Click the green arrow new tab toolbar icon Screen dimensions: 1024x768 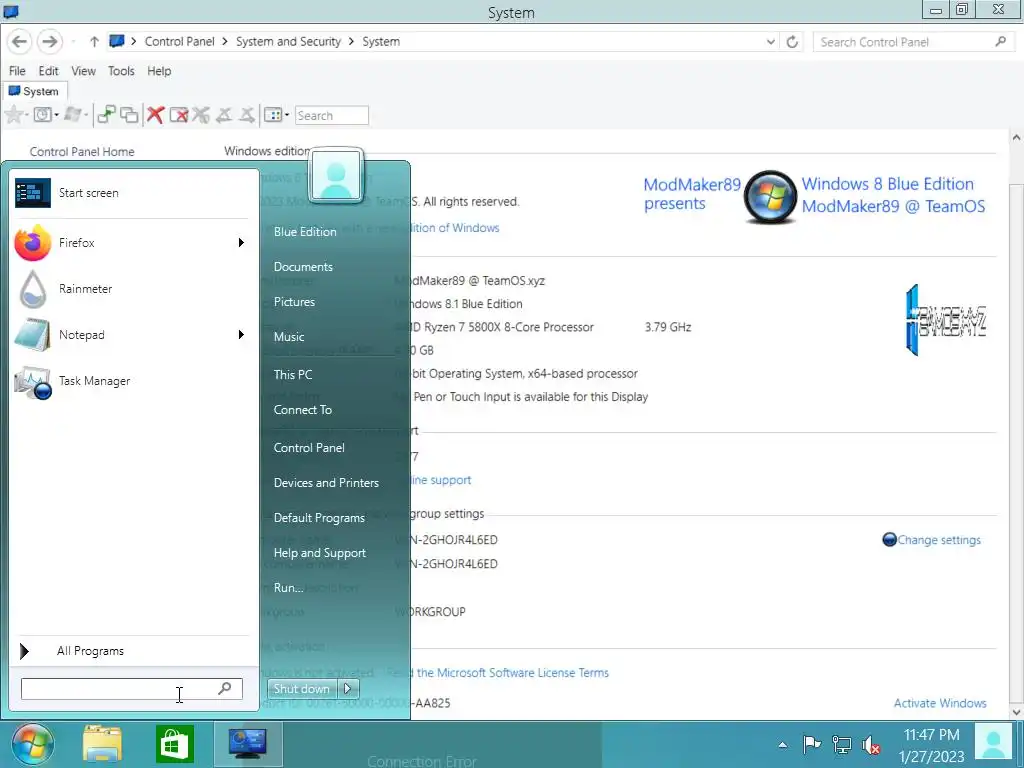(x=106, y=115)
